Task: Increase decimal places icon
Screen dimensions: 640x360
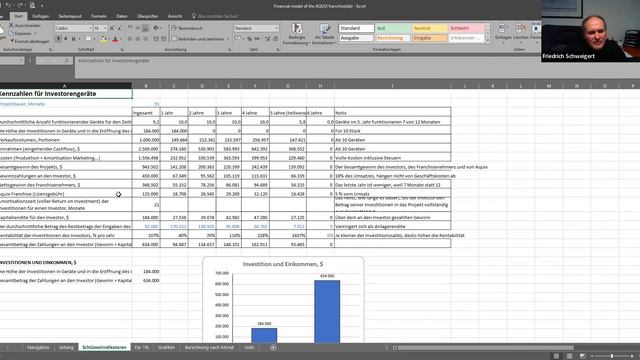Action: [267, 39]
